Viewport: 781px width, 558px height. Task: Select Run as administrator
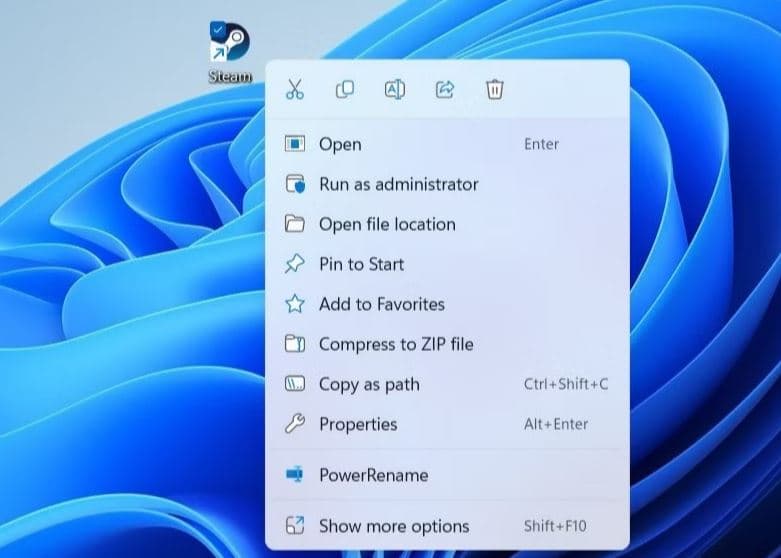pos(447,184)
